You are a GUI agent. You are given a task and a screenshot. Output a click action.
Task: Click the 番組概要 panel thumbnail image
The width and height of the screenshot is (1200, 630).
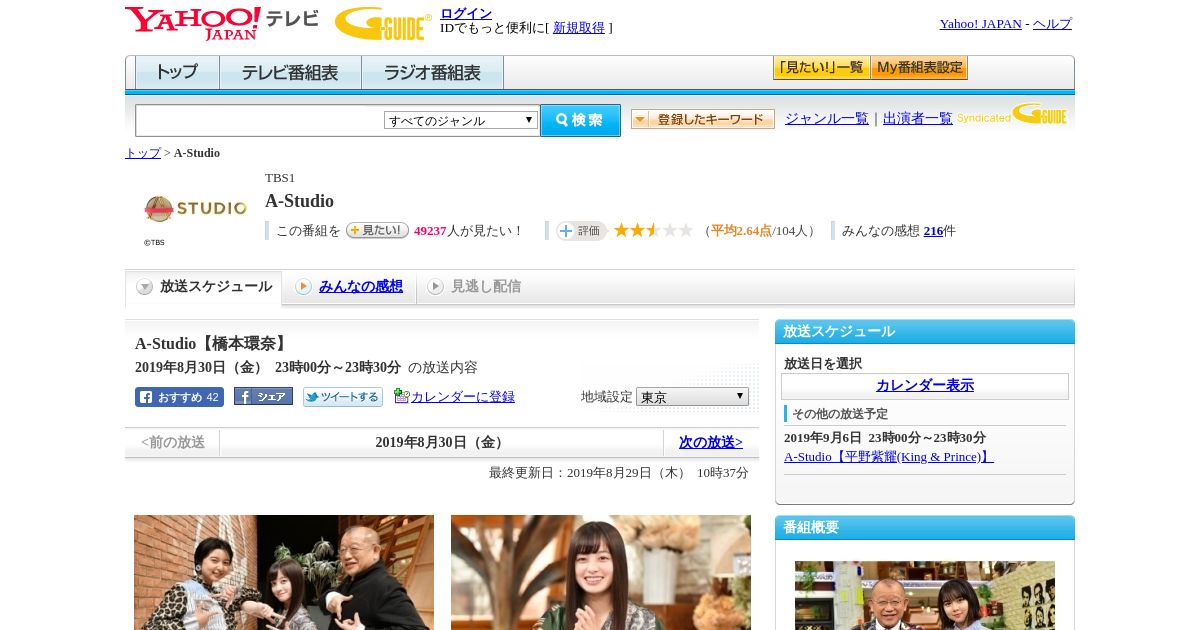[925, 595]
